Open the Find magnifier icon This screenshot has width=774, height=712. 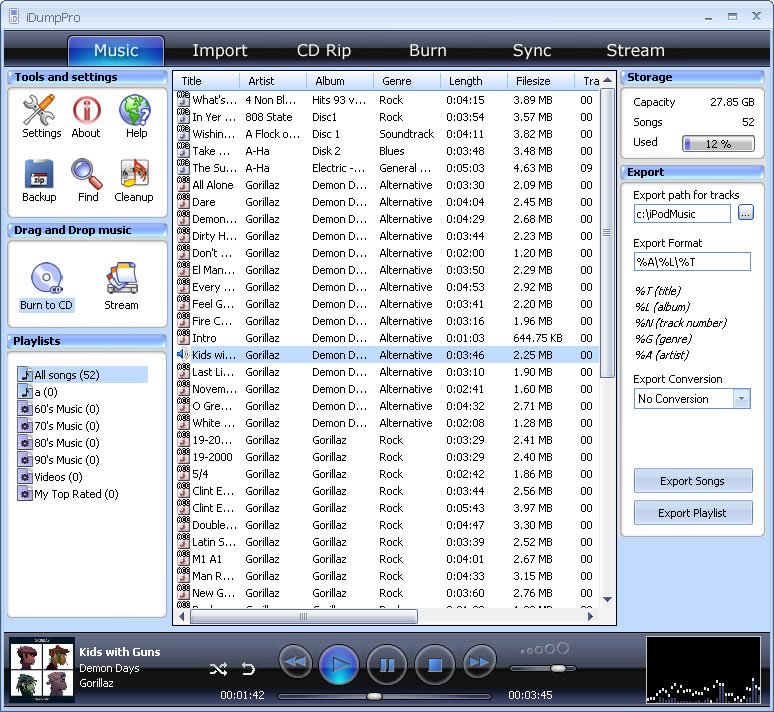point(87,176)
